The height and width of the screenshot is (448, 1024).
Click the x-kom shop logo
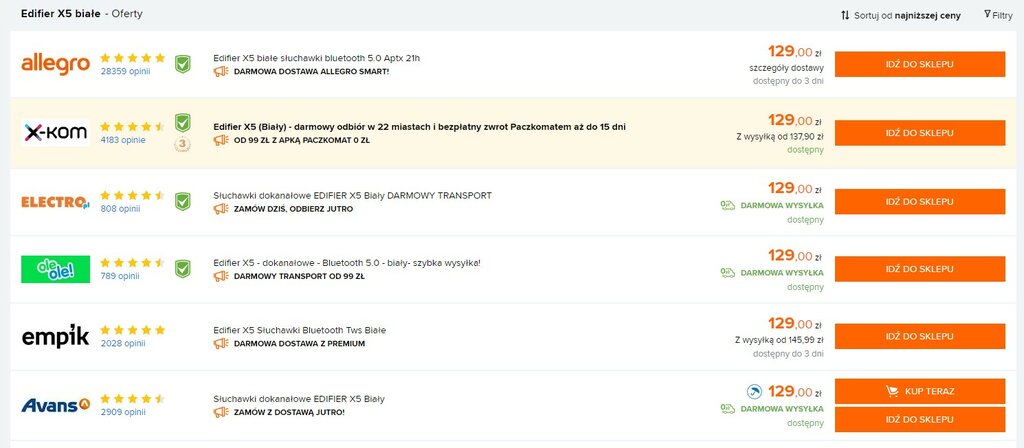click(x=56, y=133)
